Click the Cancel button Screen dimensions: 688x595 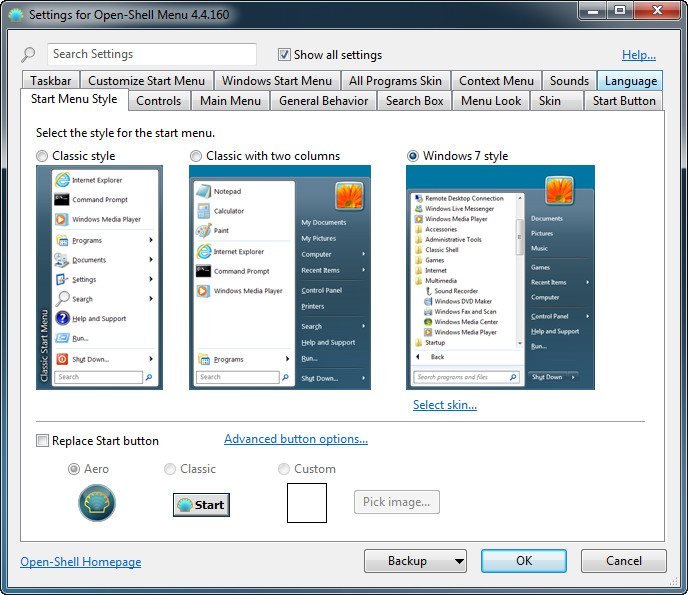(624, 561)
